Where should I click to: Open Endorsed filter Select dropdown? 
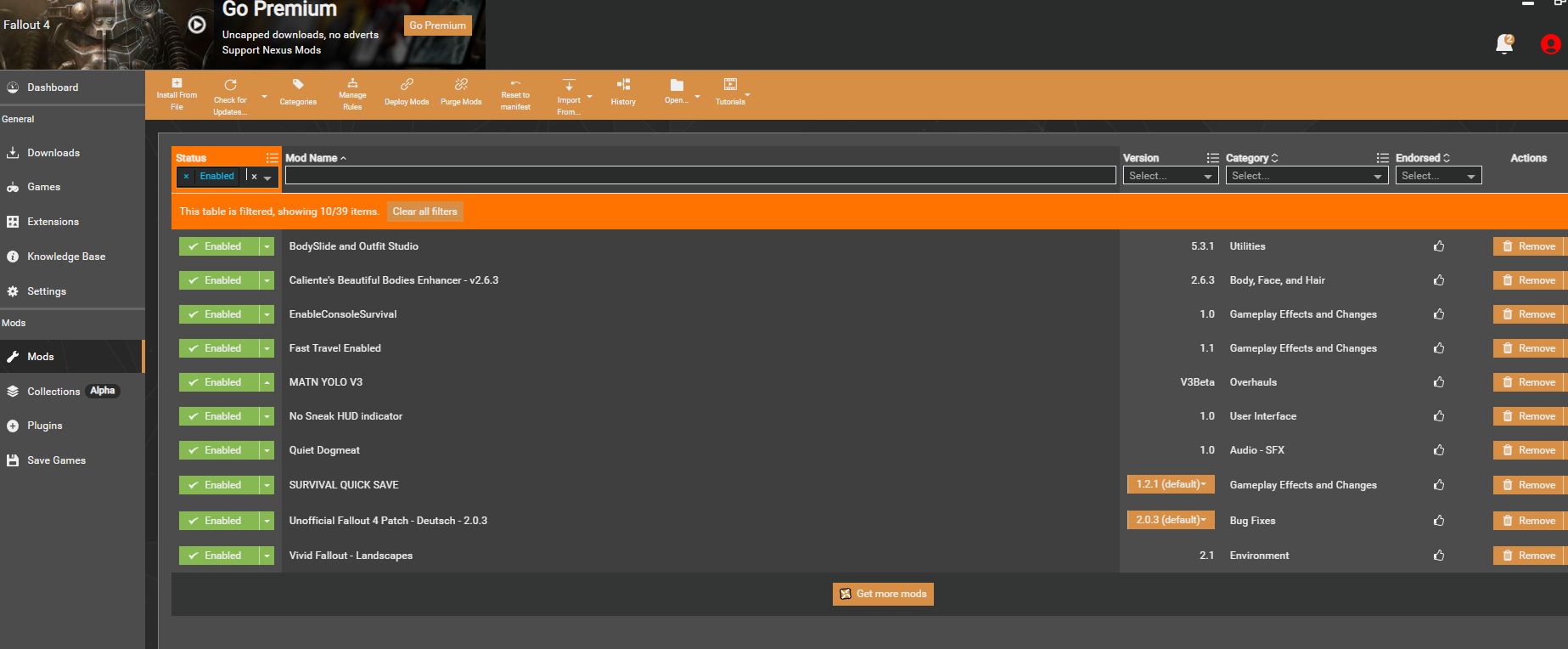click(1439, 176)
